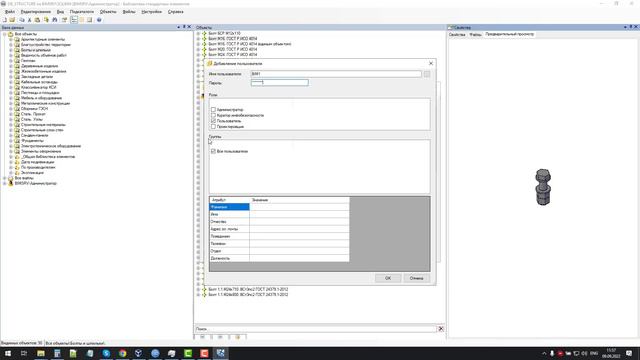Open the 'Вид' menu

(x=60, y=12)
